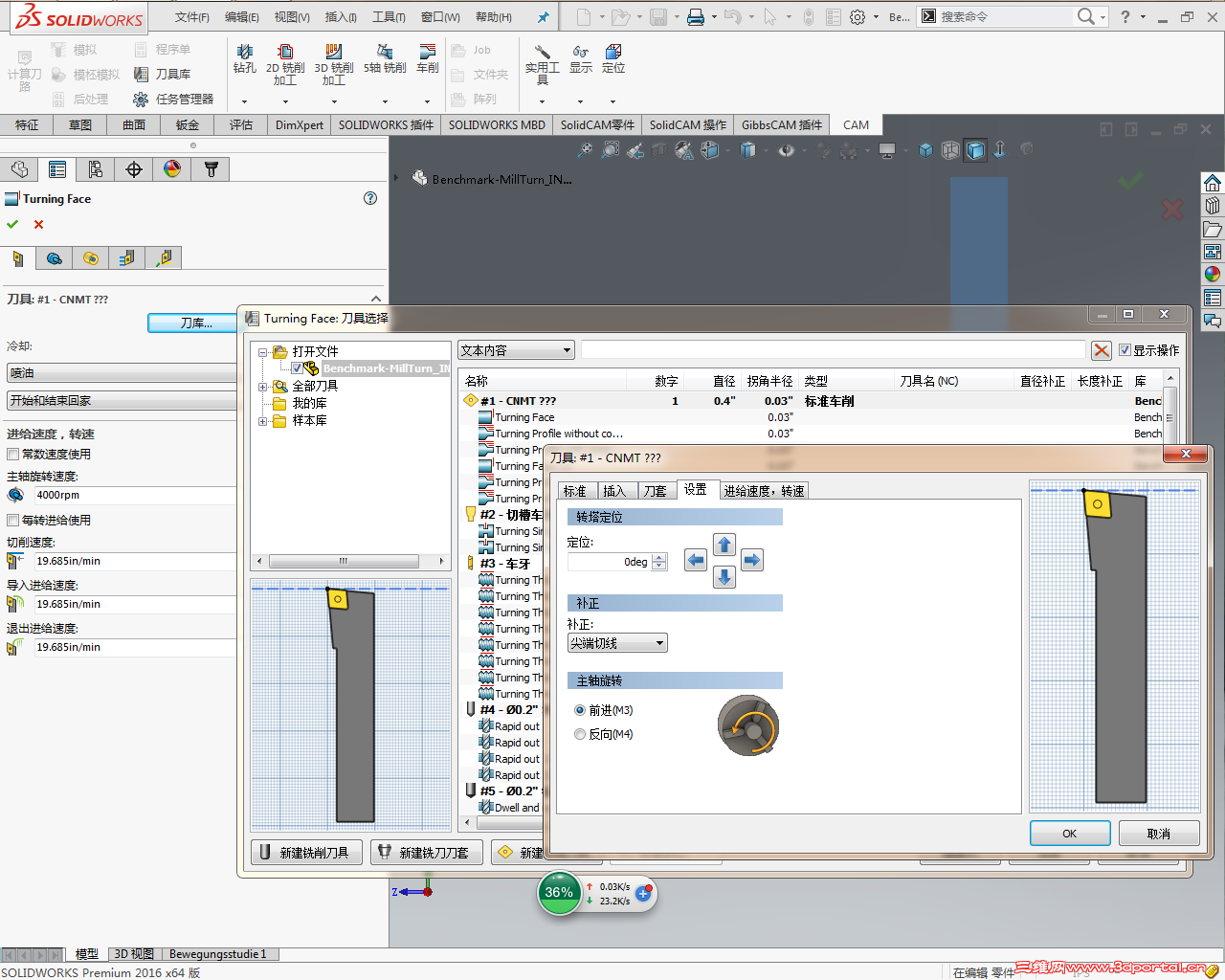Click the up blue turret arrow
Screen dimensions: 1225x980
(x=724, y=545)
